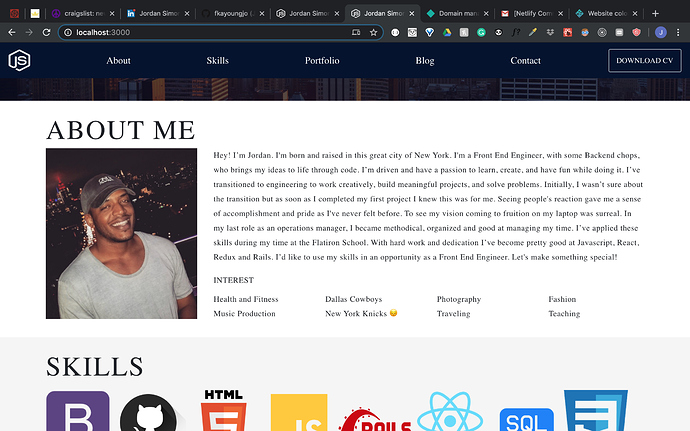Open Blog from navigation bar
Image resolution: width=690 pixels, height=431 pixels.
pos(425,61)
